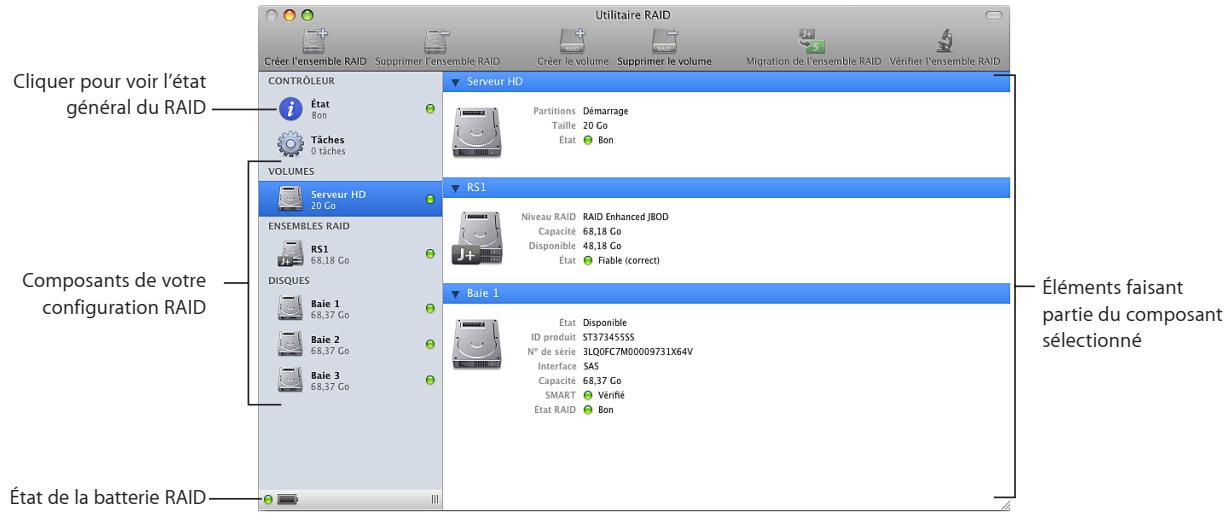Image resolution: width=1229 pixels, height=518 pixels.
Task: Click the RAID Enhanced JBOD level value
Action: [624, 216]
